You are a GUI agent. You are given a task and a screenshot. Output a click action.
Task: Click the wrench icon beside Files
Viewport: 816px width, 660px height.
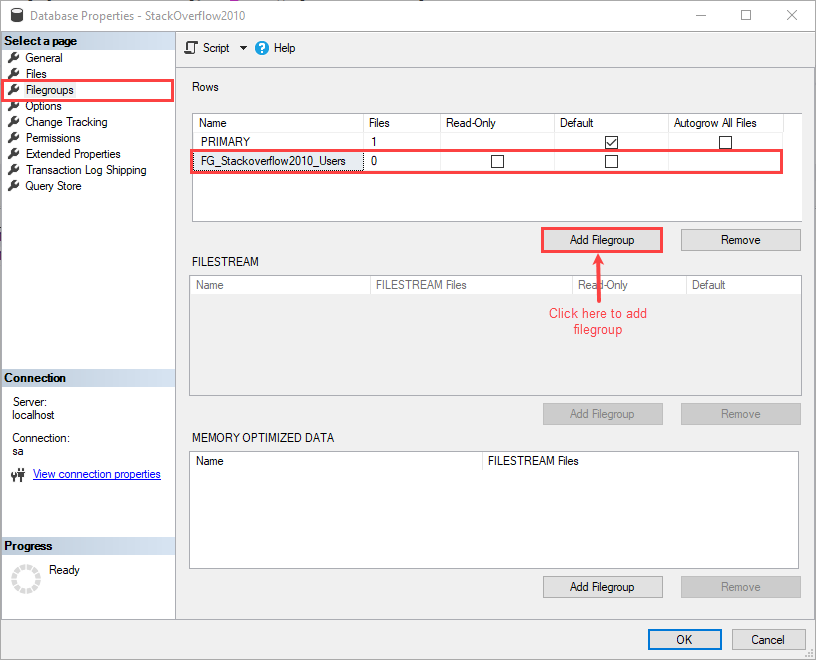pyautogui.click(x=14, y=73)
